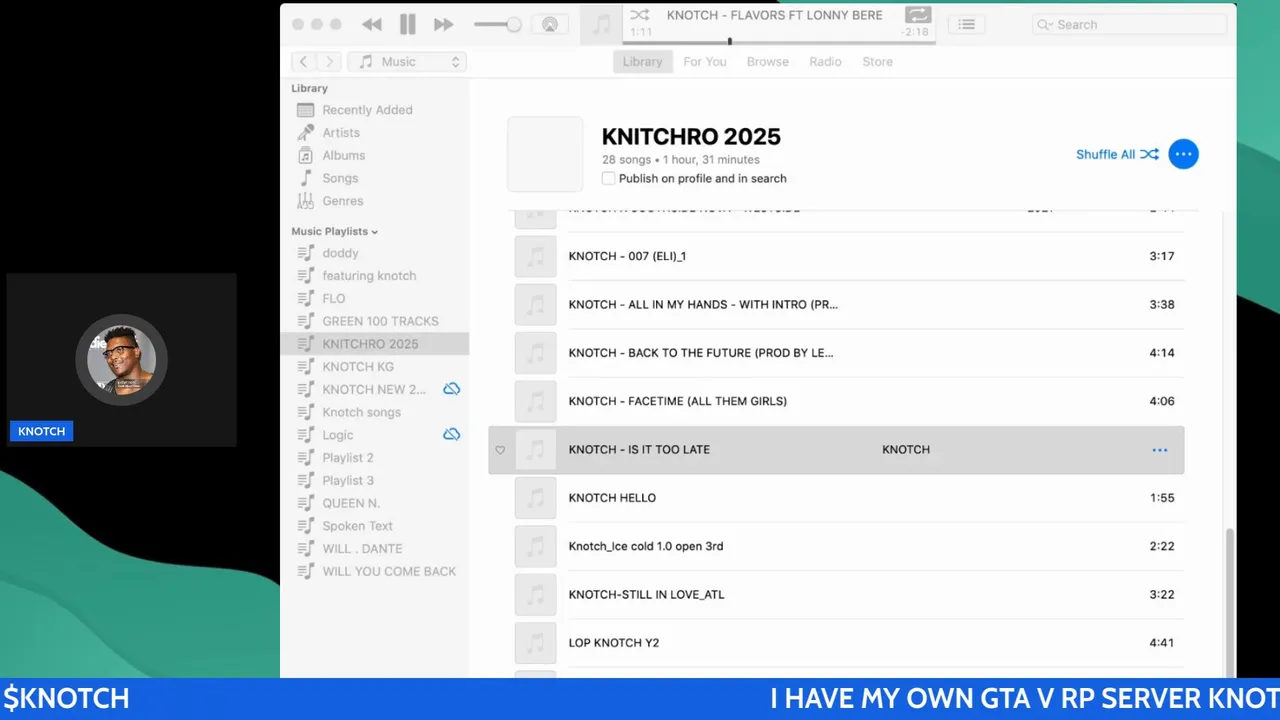Screen dimensions: 1280x720
Task: Select track KNOTCH - ALL IN MY HANDS
Action: pyautogui.click(x=836, y=304)
